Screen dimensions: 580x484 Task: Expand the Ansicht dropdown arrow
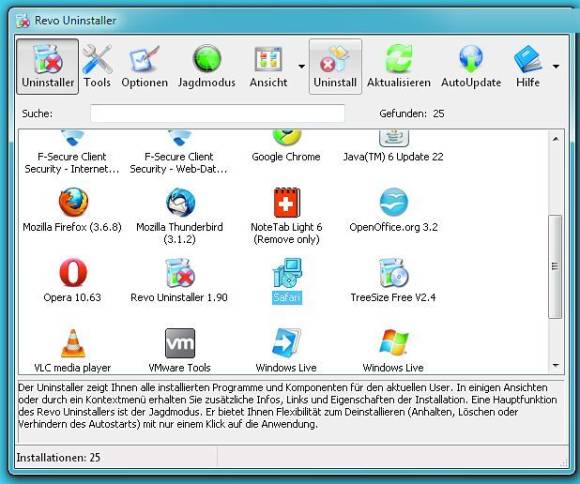pos(301,67)
